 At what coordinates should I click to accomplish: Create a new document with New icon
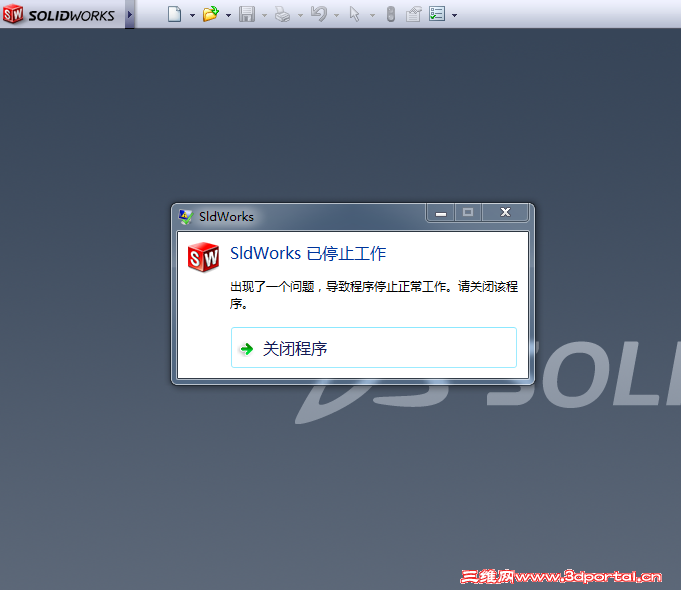tap(175, 14)
